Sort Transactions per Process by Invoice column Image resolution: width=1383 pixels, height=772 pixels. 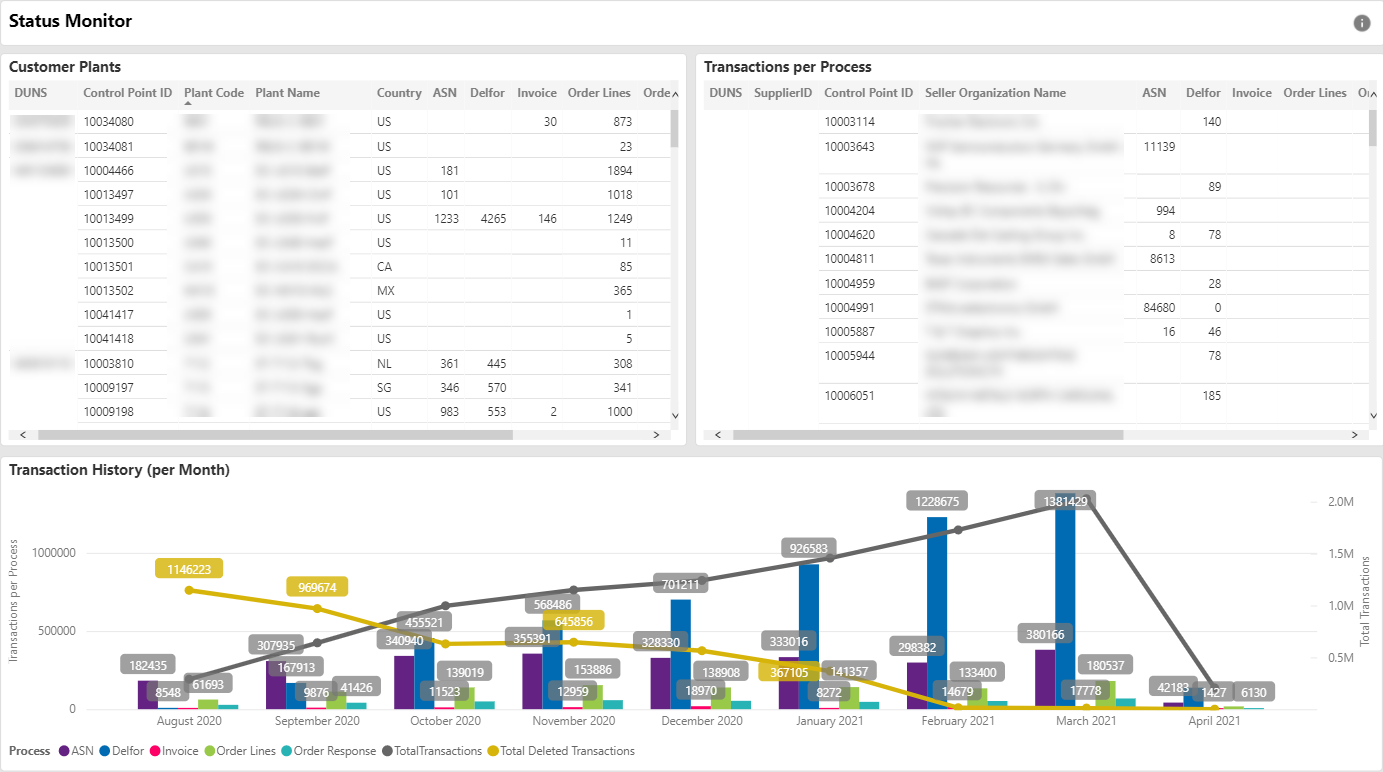[x=1251, y=93]
